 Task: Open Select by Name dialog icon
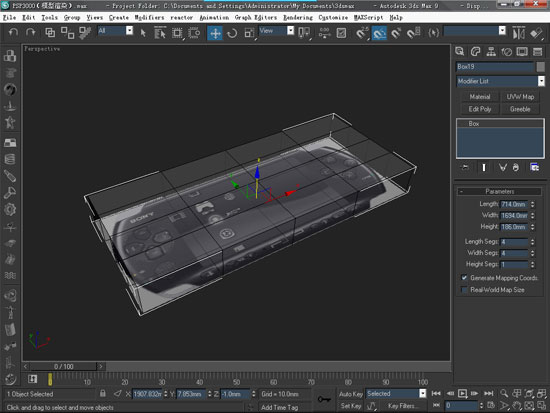click(x=160, y=33)
